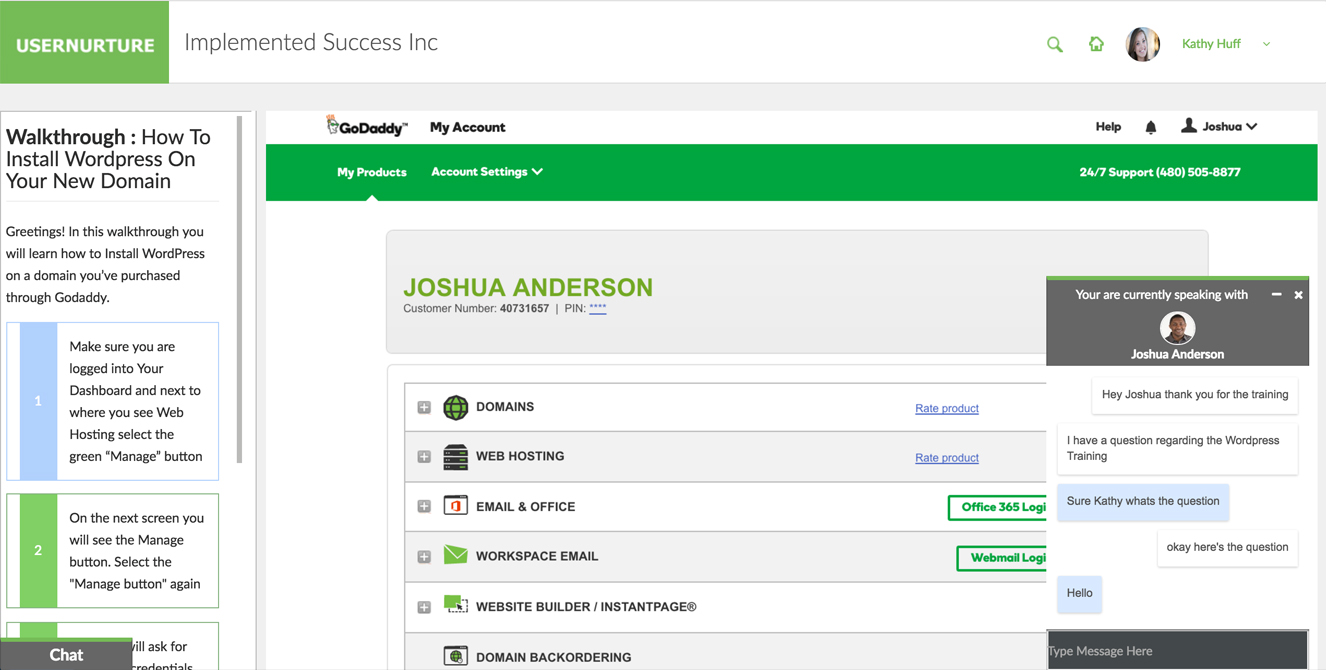Open GoDaddy notifications bell

1151,127
